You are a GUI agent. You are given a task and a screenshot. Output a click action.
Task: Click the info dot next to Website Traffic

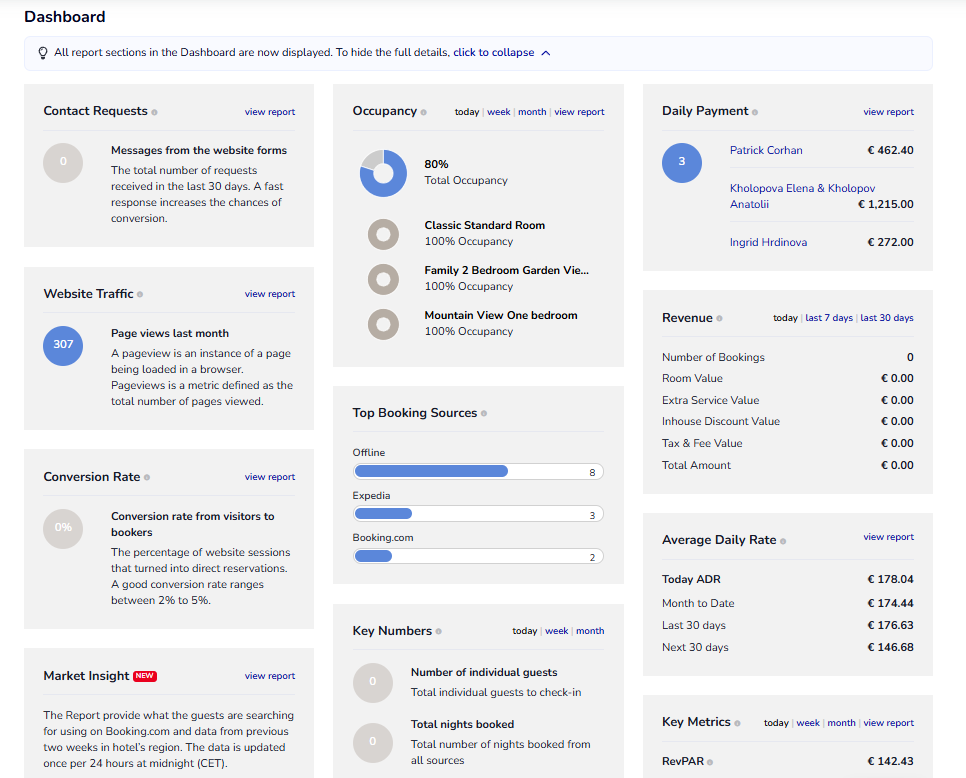tap(140, 295)
